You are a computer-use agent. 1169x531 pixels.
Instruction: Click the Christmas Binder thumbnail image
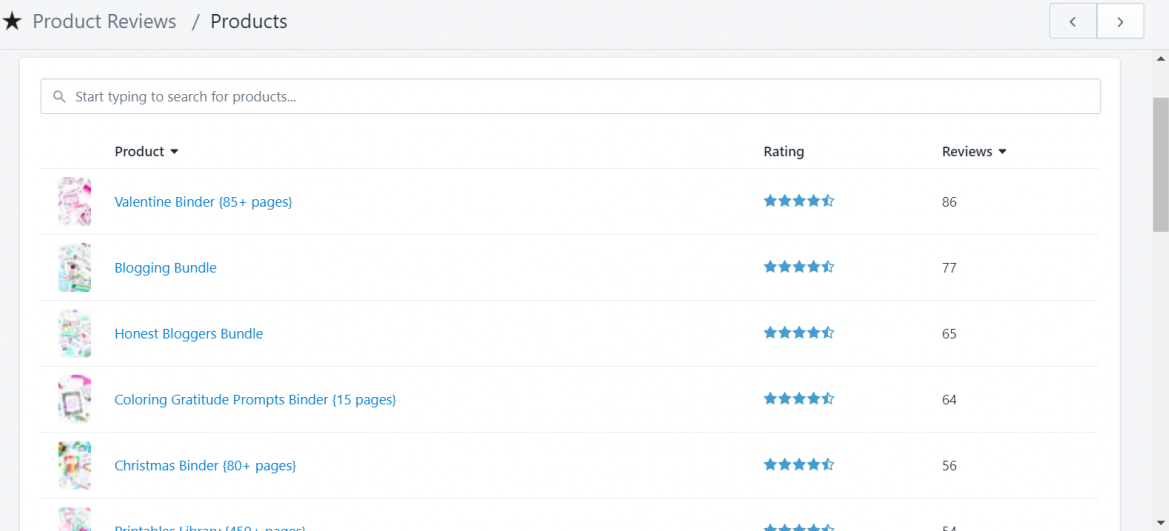pos(75,465)
